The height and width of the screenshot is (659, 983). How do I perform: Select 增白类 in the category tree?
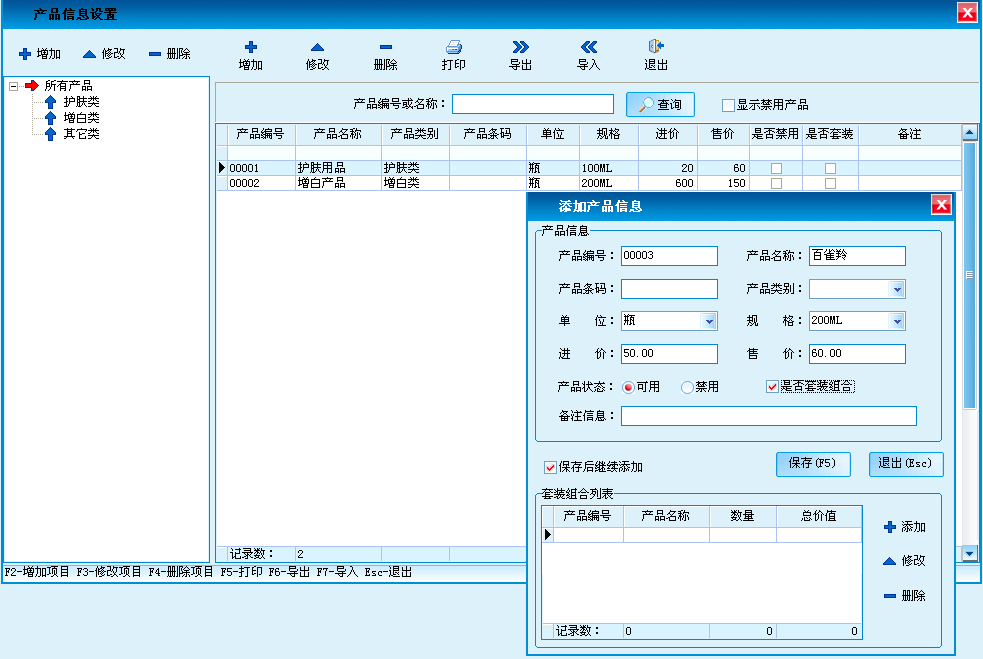click(x=81, y=118)
